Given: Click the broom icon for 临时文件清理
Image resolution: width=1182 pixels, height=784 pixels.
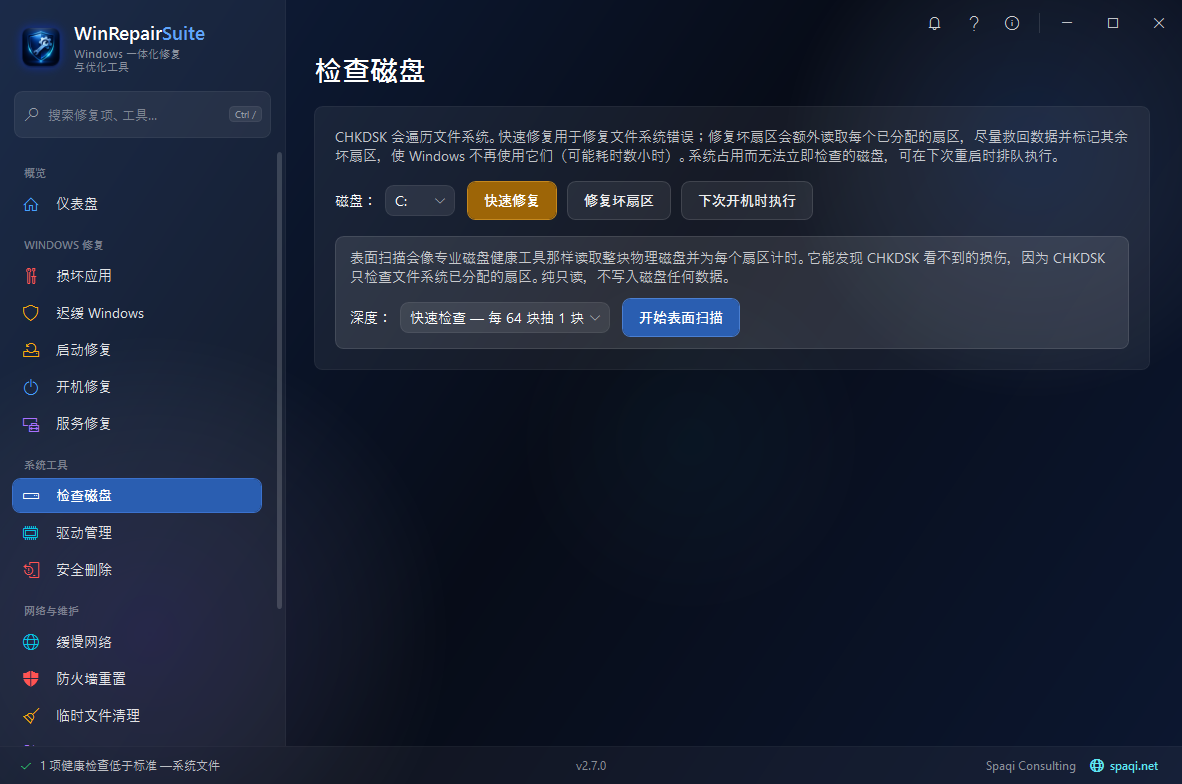Looking at the screenshot, I should click(31, 715).
